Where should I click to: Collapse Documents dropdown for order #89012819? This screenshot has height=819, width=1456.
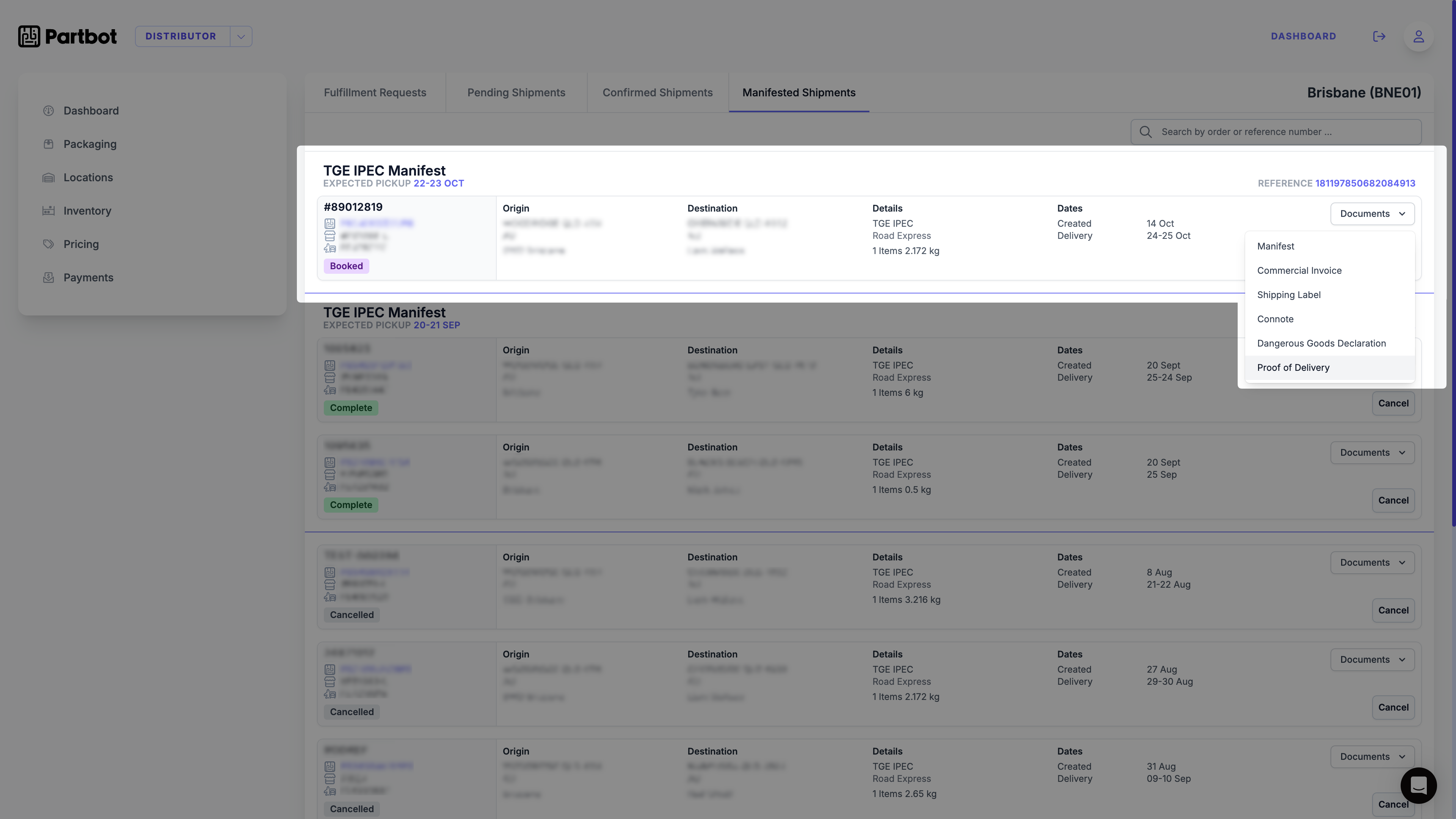(1372, 213)
